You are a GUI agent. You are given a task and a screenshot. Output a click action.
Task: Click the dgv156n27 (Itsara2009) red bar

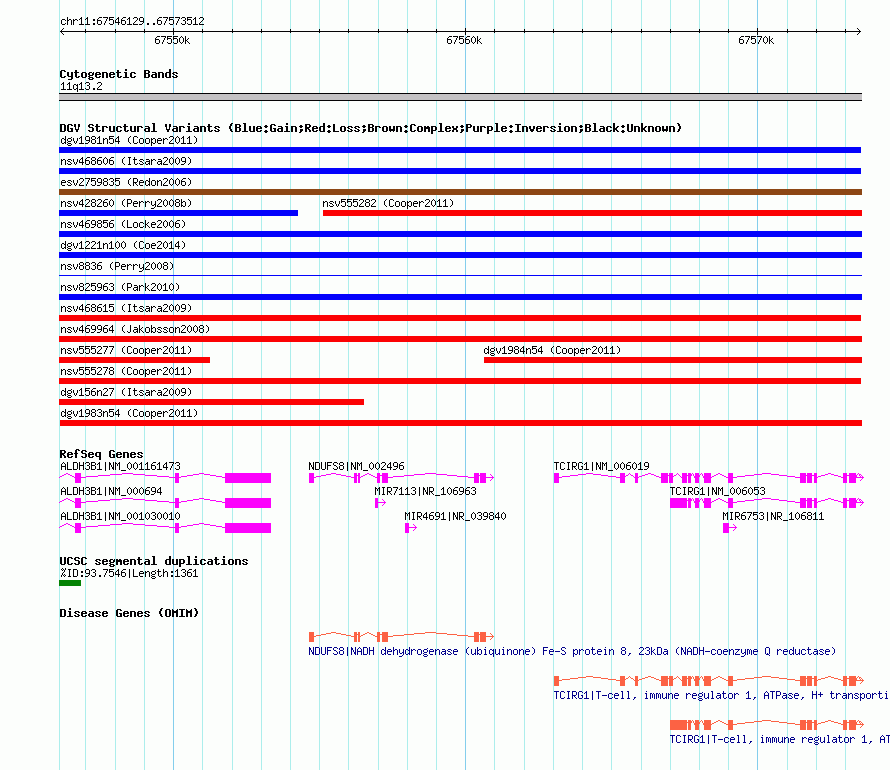211,402
